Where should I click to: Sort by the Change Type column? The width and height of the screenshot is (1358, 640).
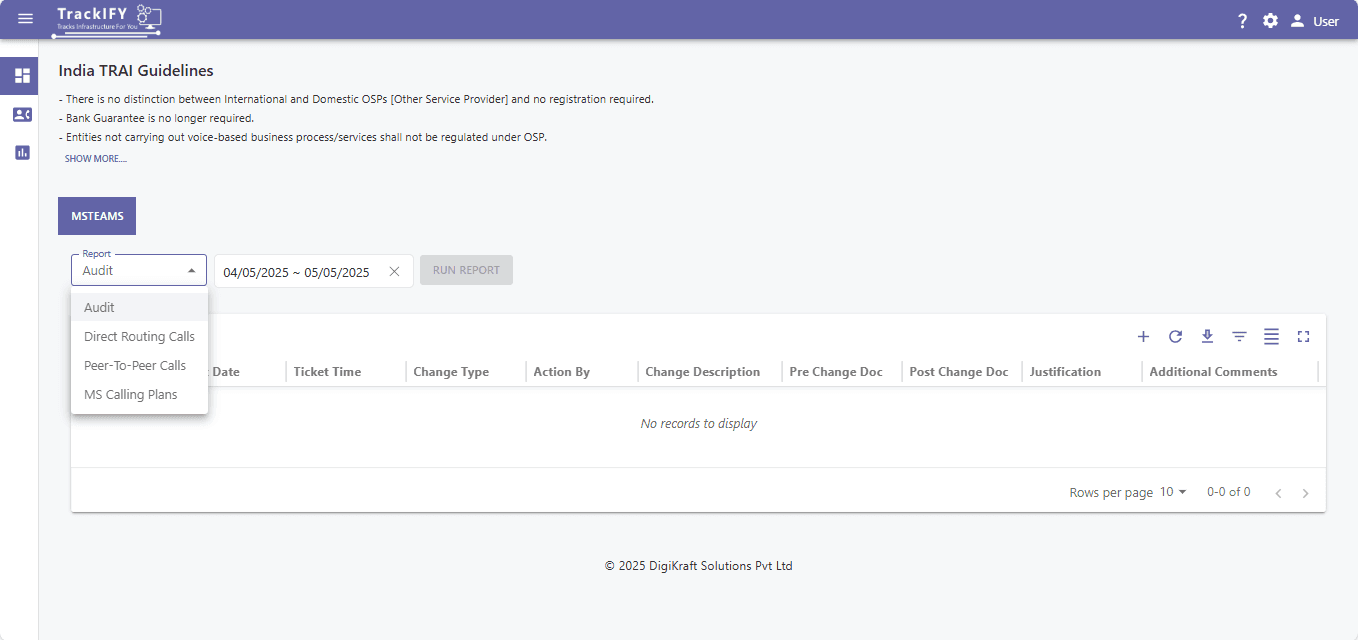click(x=451, y=372)
